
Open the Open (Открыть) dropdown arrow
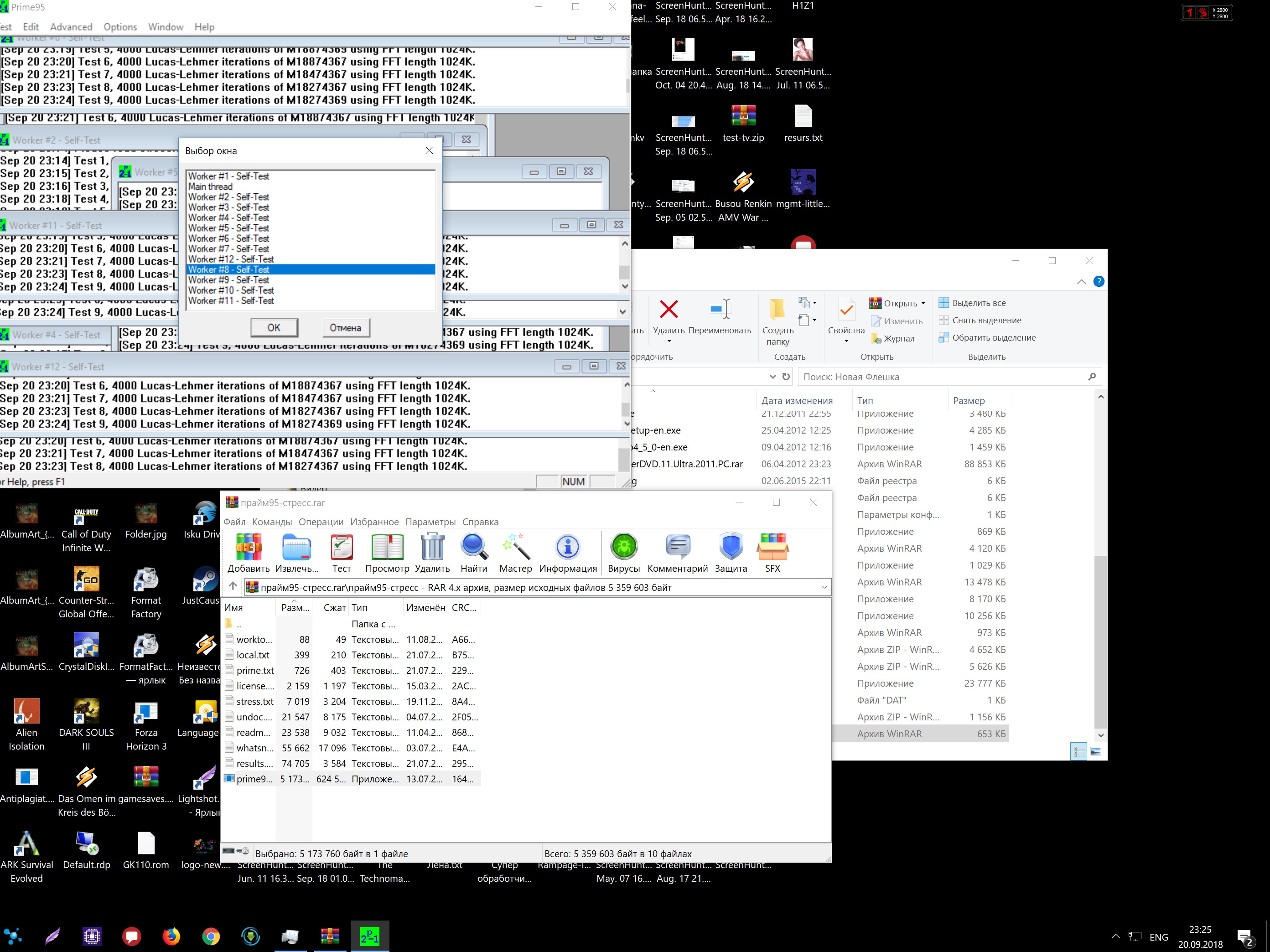click(923, 303)
